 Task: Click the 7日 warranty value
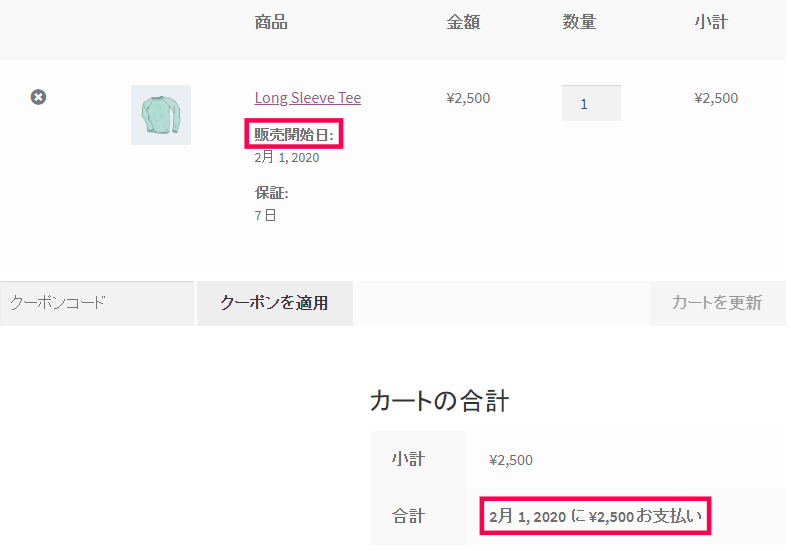pyautogui.click(x=265, y=215)
